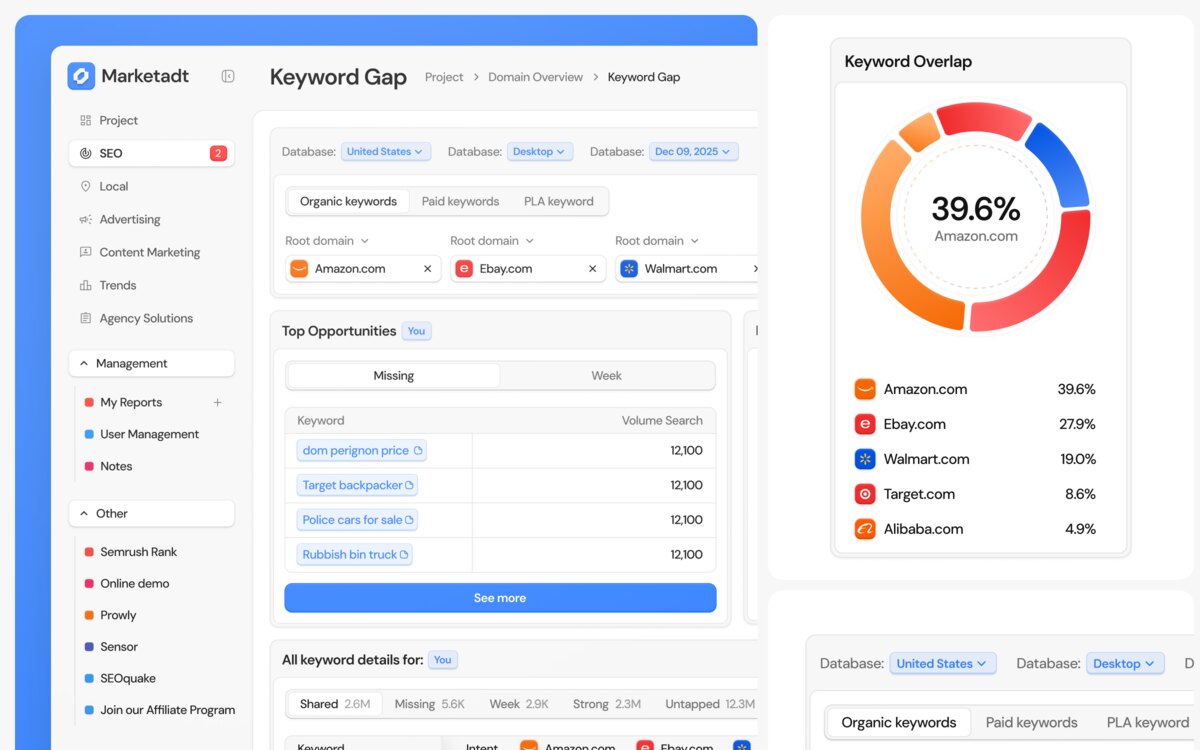Open Target backpacker keyword

(357, 485)
